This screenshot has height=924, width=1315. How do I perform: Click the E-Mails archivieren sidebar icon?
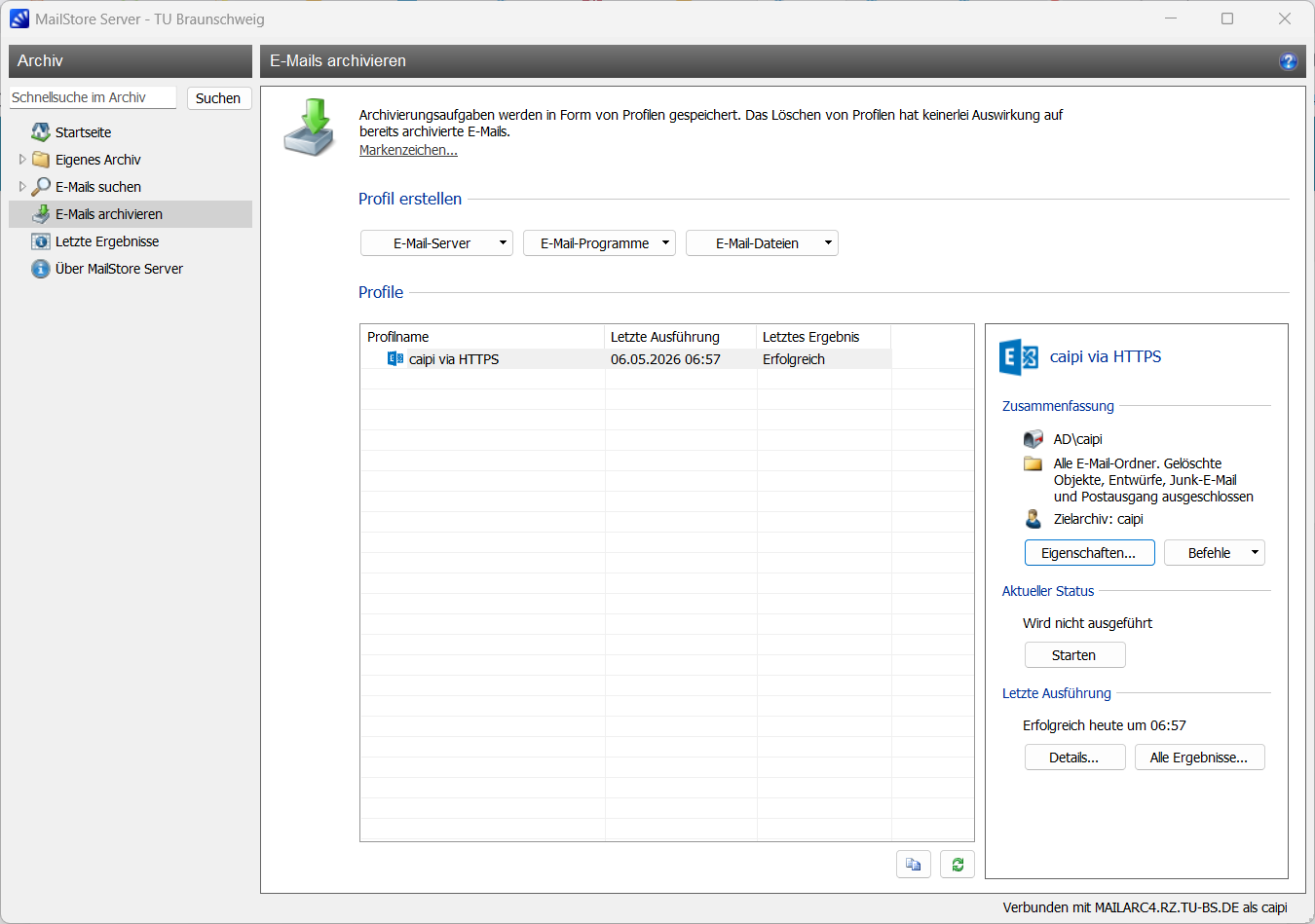tap(41, 213)
